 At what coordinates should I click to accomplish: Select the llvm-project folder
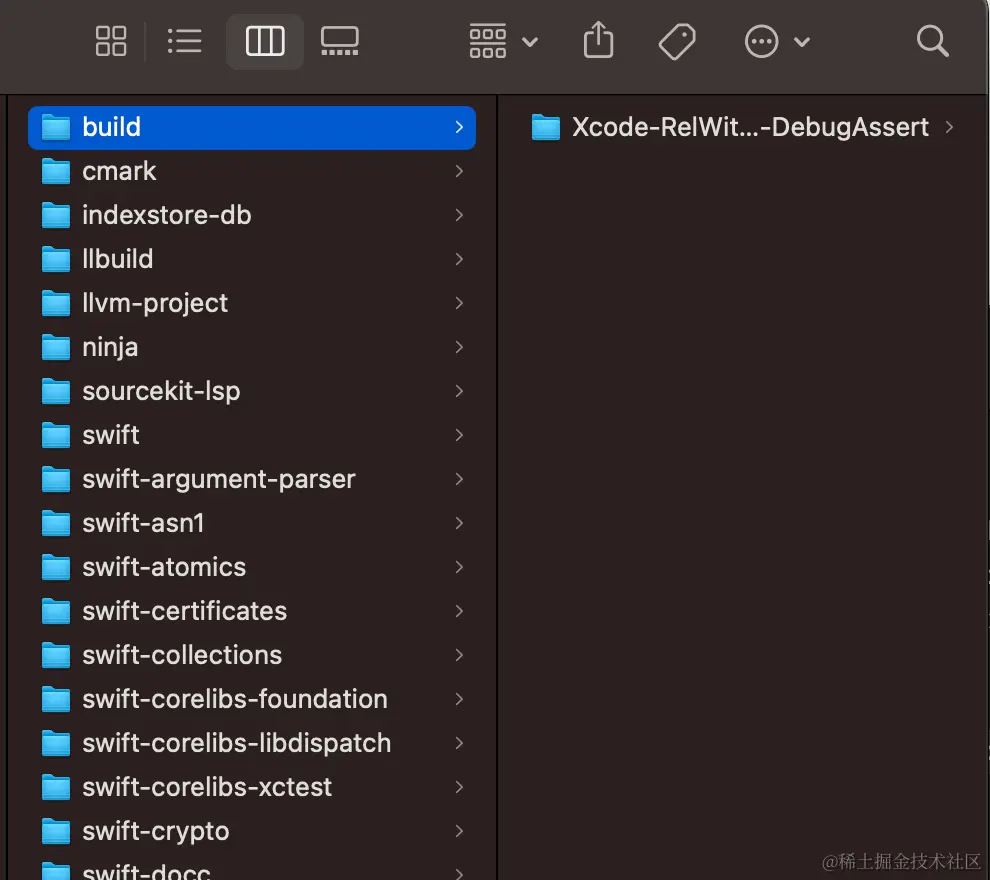(252, 303)
